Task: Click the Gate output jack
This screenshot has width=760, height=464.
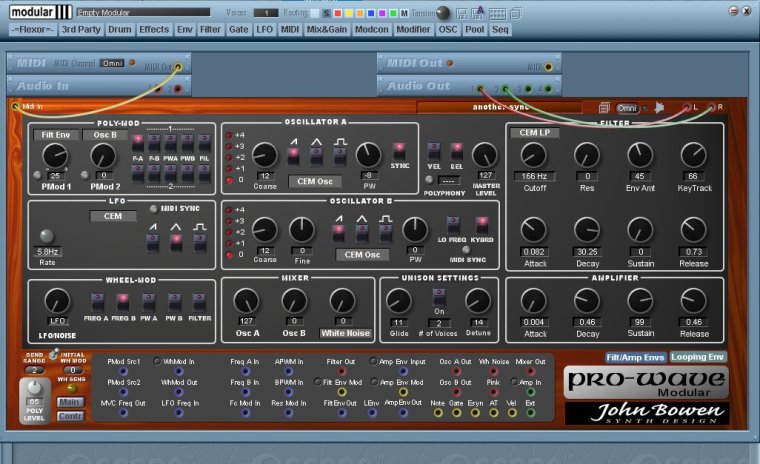Action: click(456, 413)
